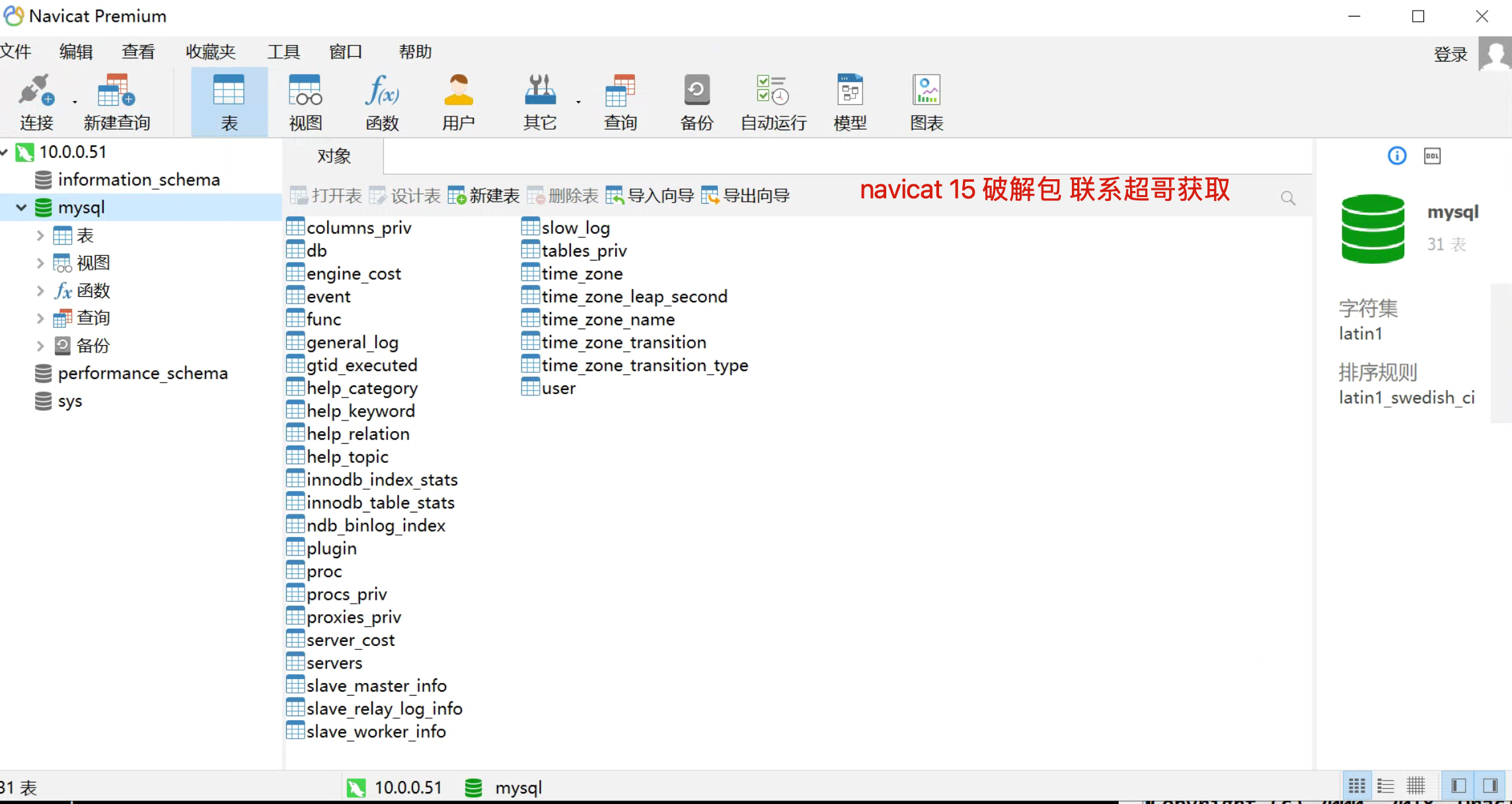This screenshot has height=804, width=1512.
Task: Click the 新建表 button
Action: pos(484,196)
